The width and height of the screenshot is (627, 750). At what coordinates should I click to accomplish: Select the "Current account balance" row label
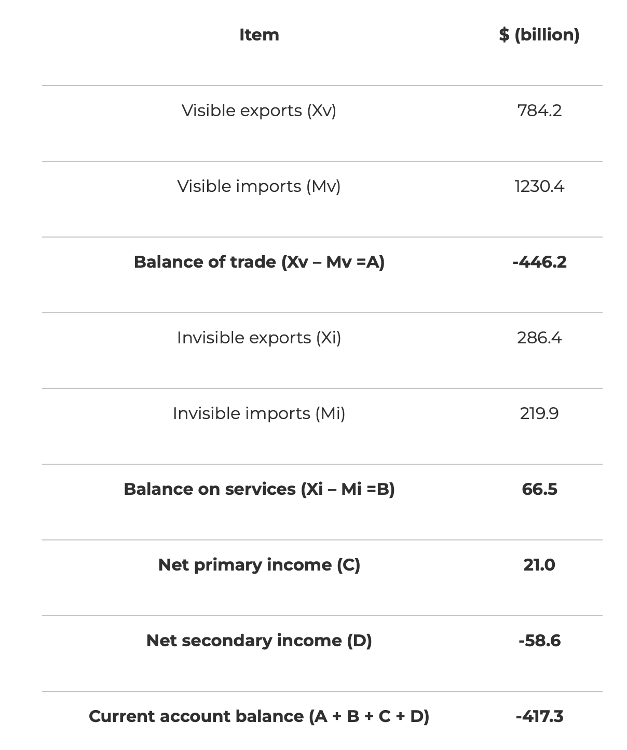click(259, 717)
